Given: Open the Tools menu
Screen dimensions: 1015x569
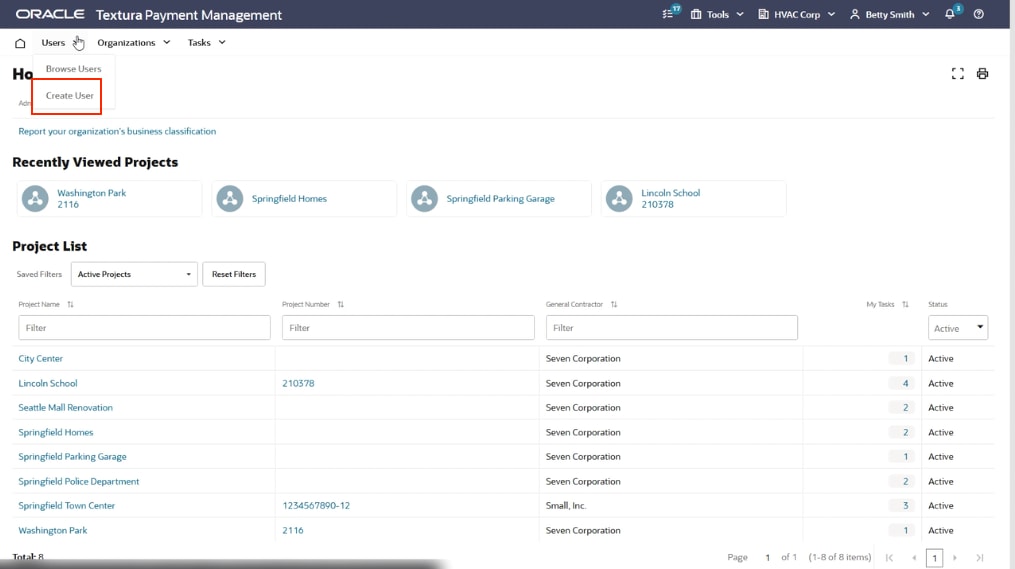Looking at the screenshot, I should point(717,14).
